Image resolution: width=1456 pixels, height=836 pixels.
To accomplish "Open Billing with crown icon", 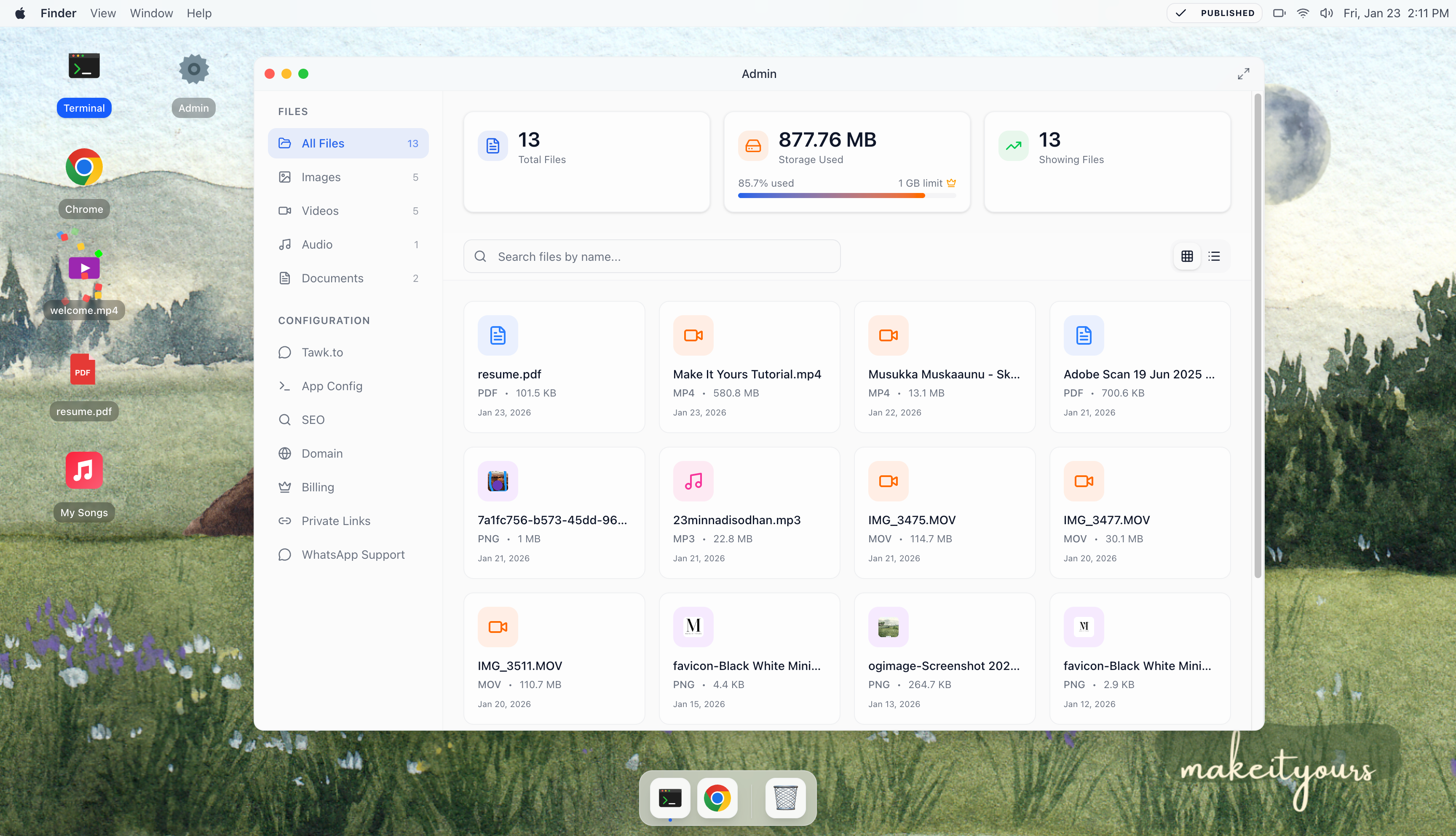I will click(317, 487).
